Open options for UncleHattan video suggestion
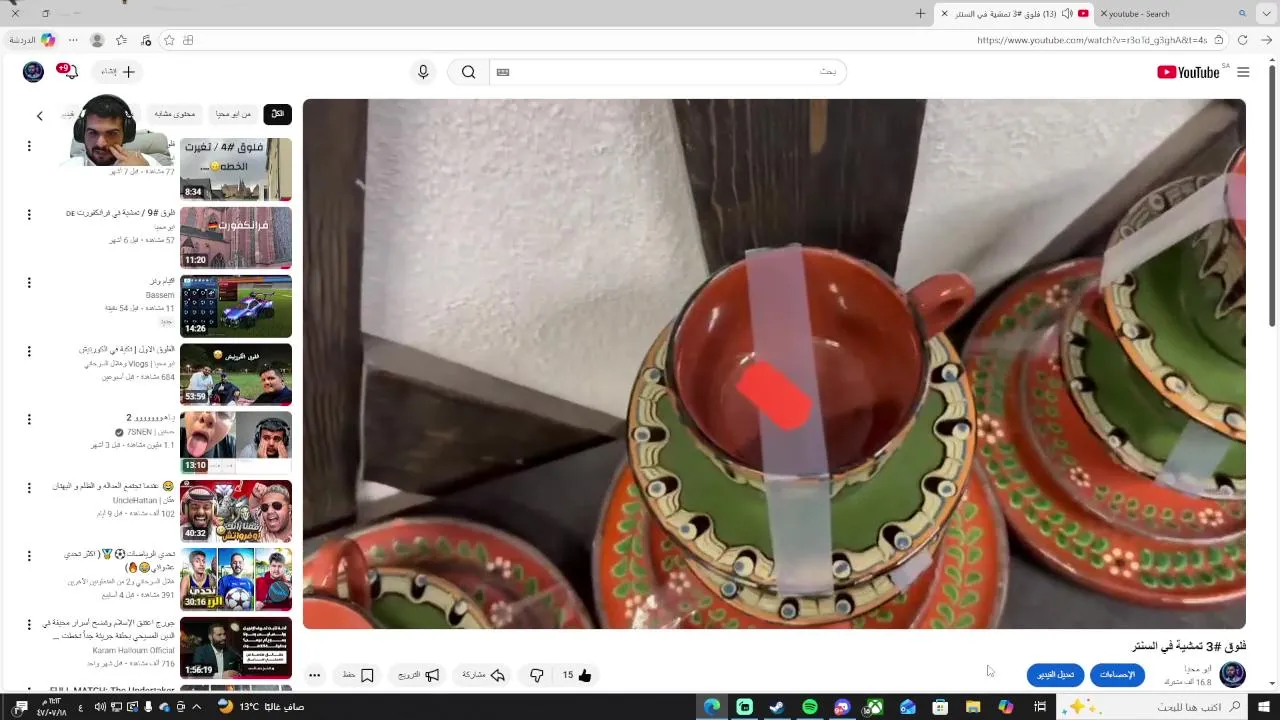1280x720 pixels. click(x=29, y=487)
